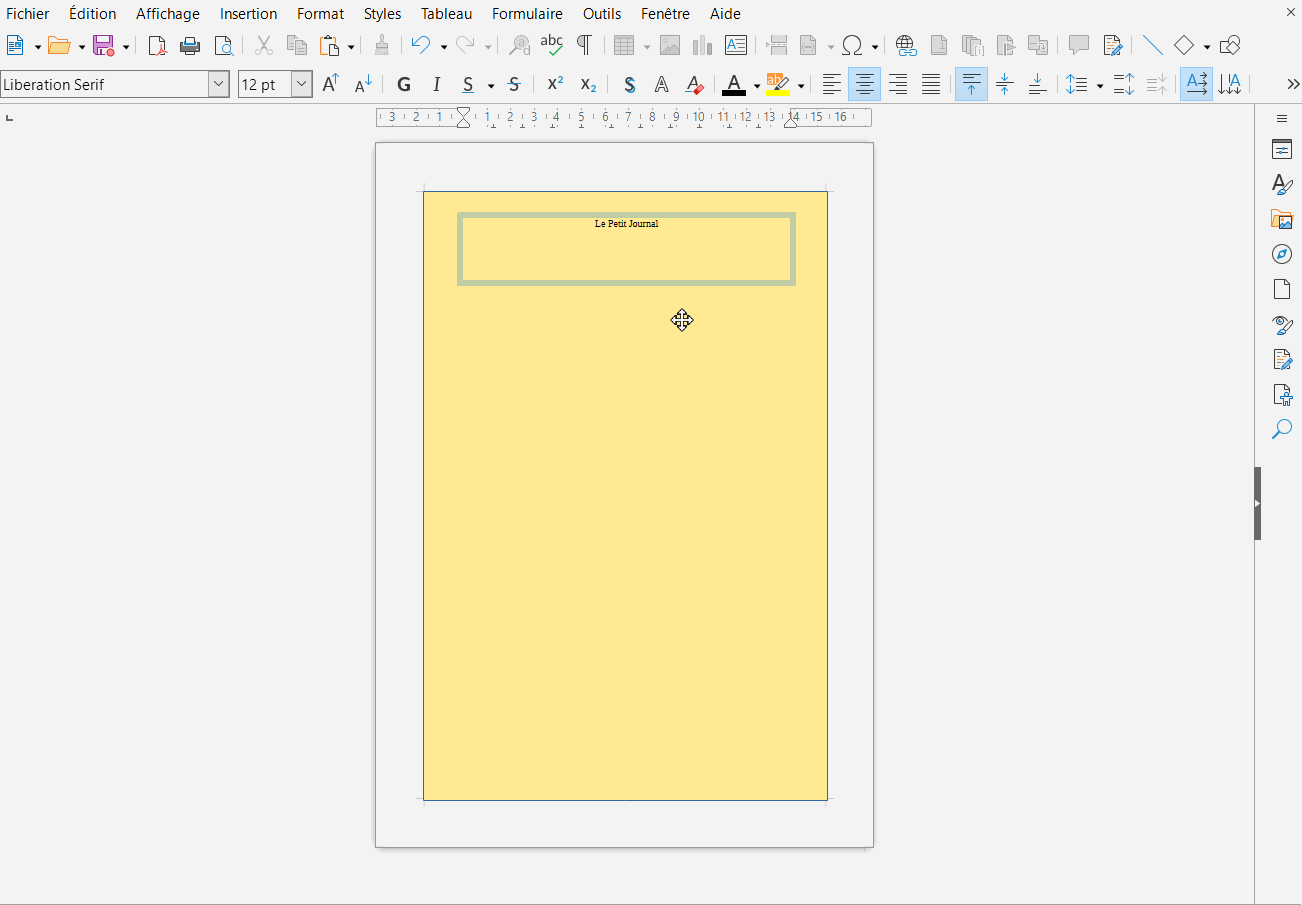
Task: Apply black font color swatch
Action: tap(734, 85)
